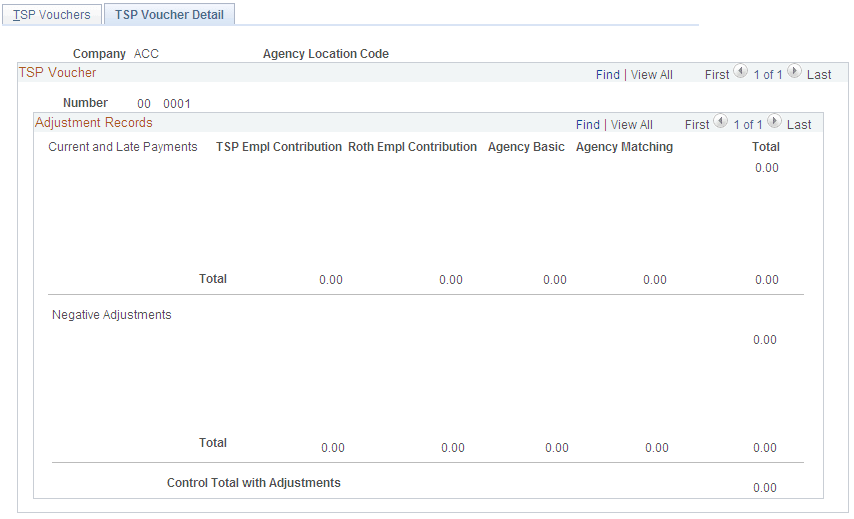Click Find in the TSP Voucher header
The image size is (854, 519).
coord(608,75)
